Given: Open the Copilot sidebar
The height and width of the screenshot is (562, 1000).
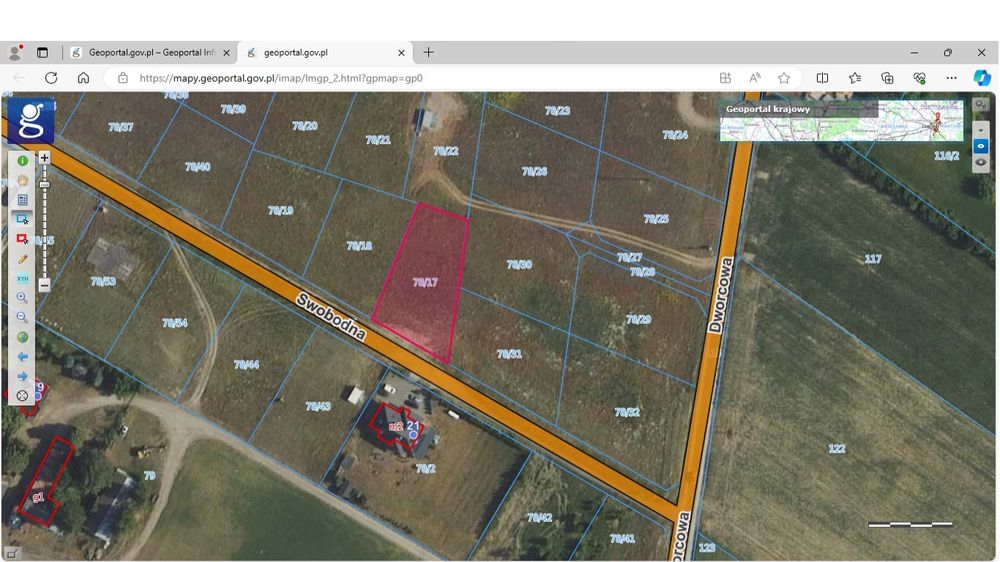Looking at the screenshot, I should point(982,78).
